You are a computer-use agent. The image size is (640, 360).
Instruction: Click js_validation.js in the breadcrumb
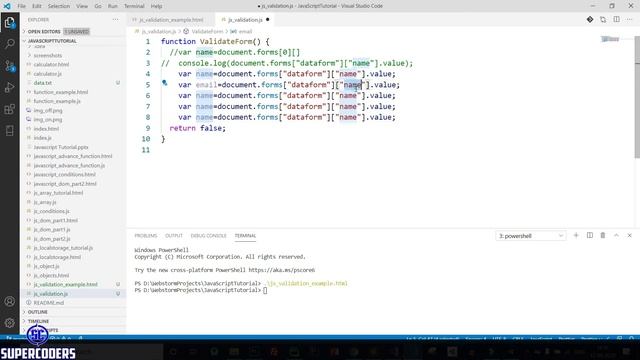click(x=159, y=31)
